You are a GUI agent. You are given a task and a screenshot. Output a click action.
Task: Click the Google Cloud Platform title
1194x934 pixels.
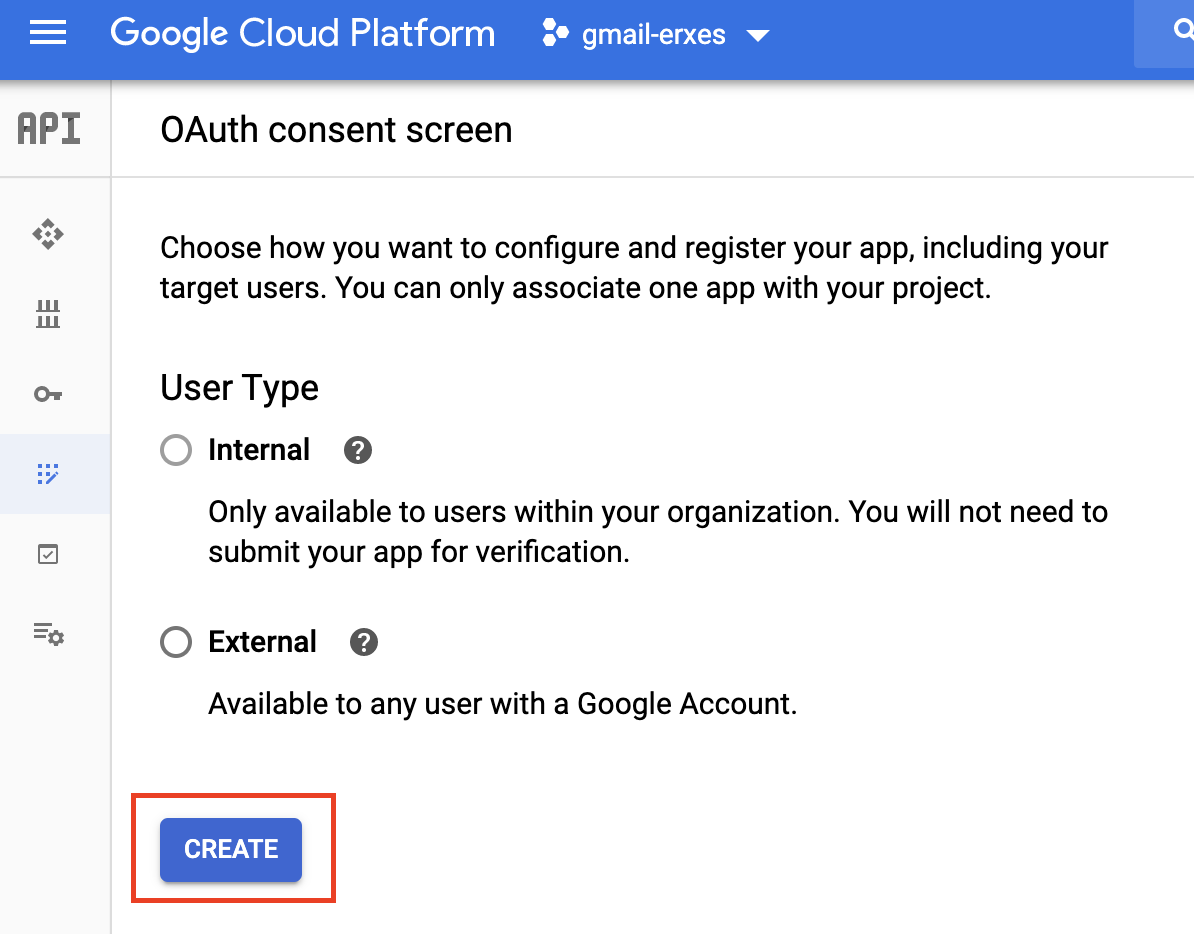pos(302,34)
